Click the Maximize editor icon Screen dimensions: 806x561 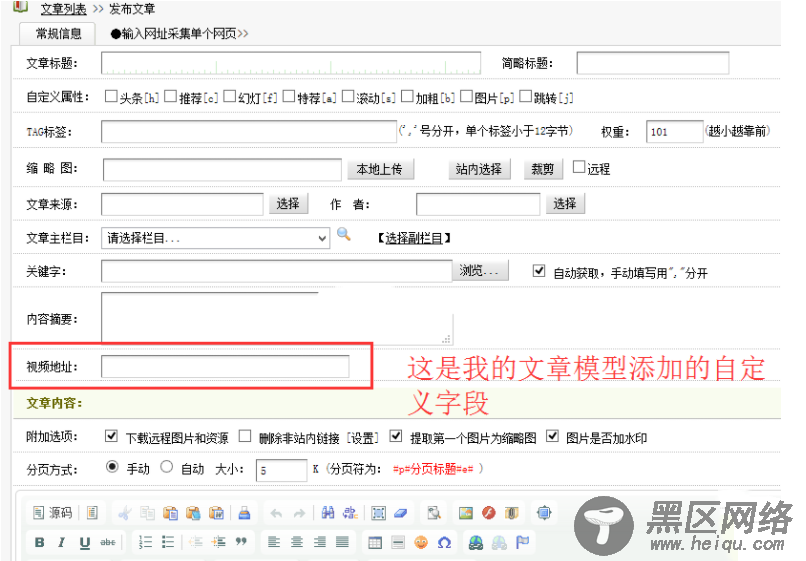point(544,513)
